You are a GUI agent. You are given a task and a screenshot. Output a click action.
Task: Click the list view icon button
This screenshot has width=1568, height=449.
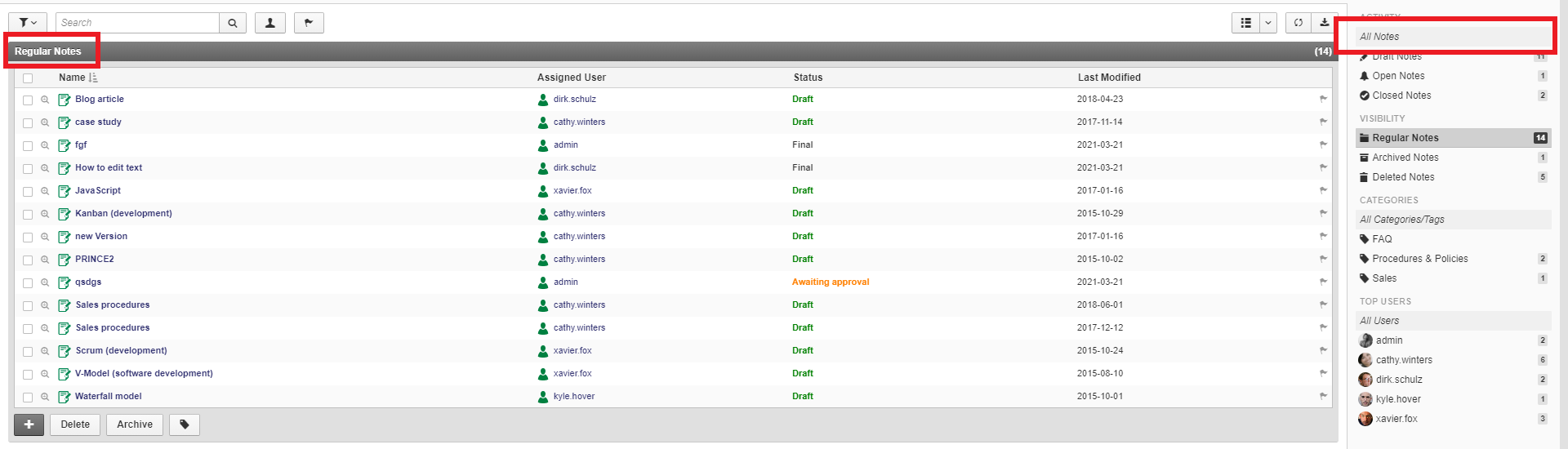(x=1245, y=23)
